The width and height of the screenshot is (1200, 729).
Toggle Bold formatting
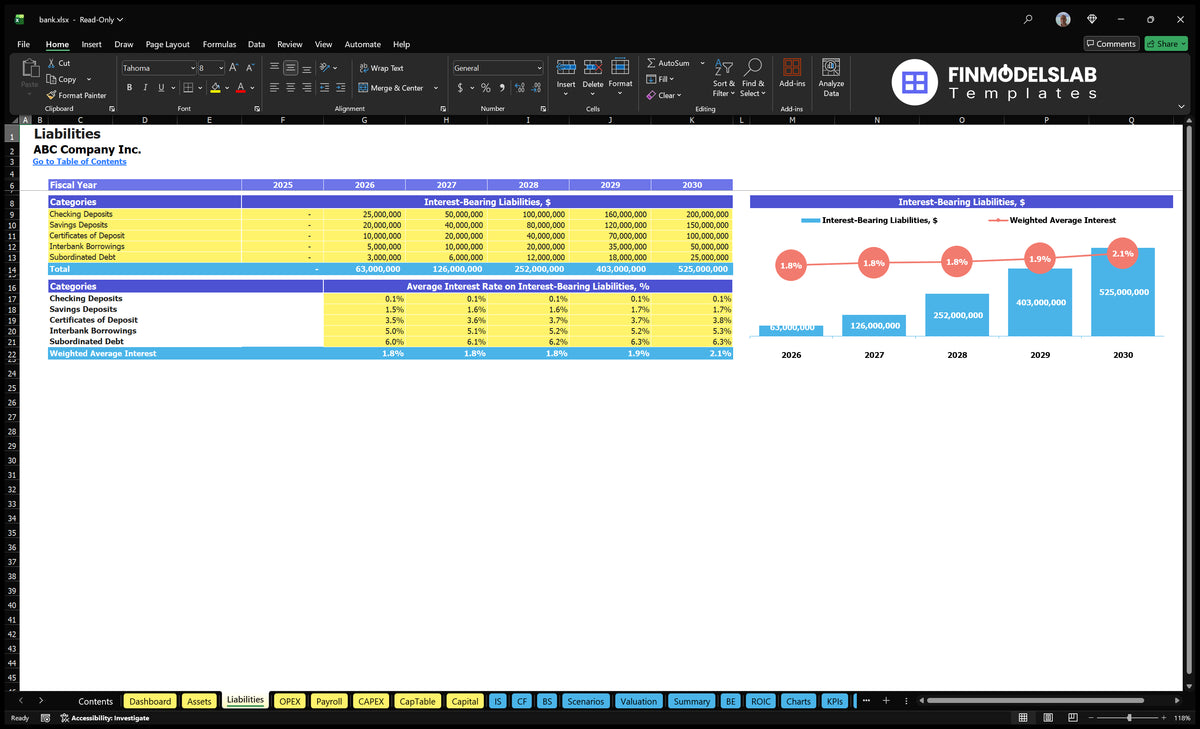point(130,88)
